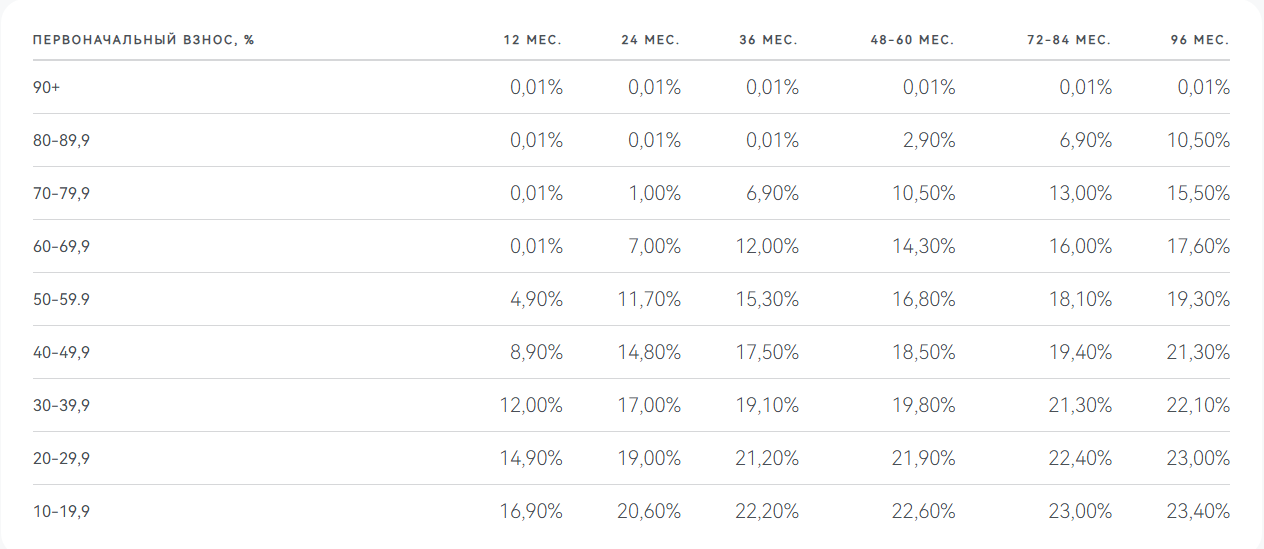Select the 70-79,9 row label
Image resolution: width=1264 pixels, height=549 pixels.
click(62, 194)
